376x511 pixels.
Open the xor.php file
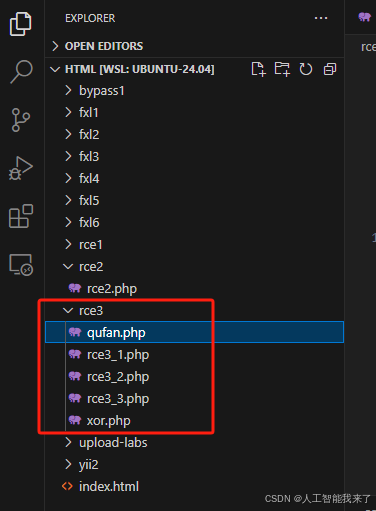click(195, 420)
